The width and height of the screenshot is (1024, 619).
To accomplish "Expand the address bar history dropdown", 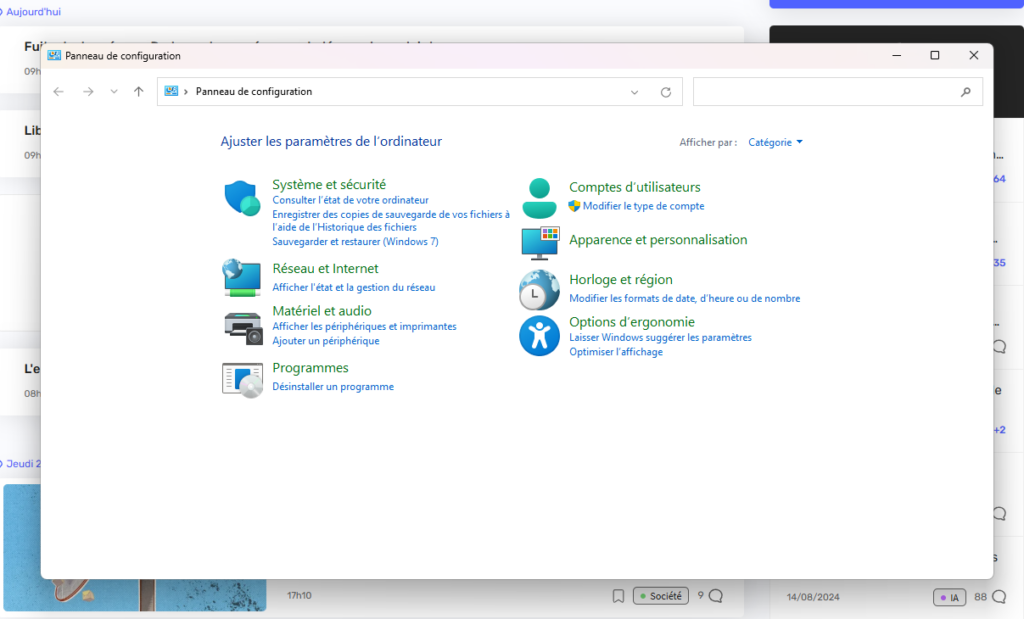I will (634, 92).
